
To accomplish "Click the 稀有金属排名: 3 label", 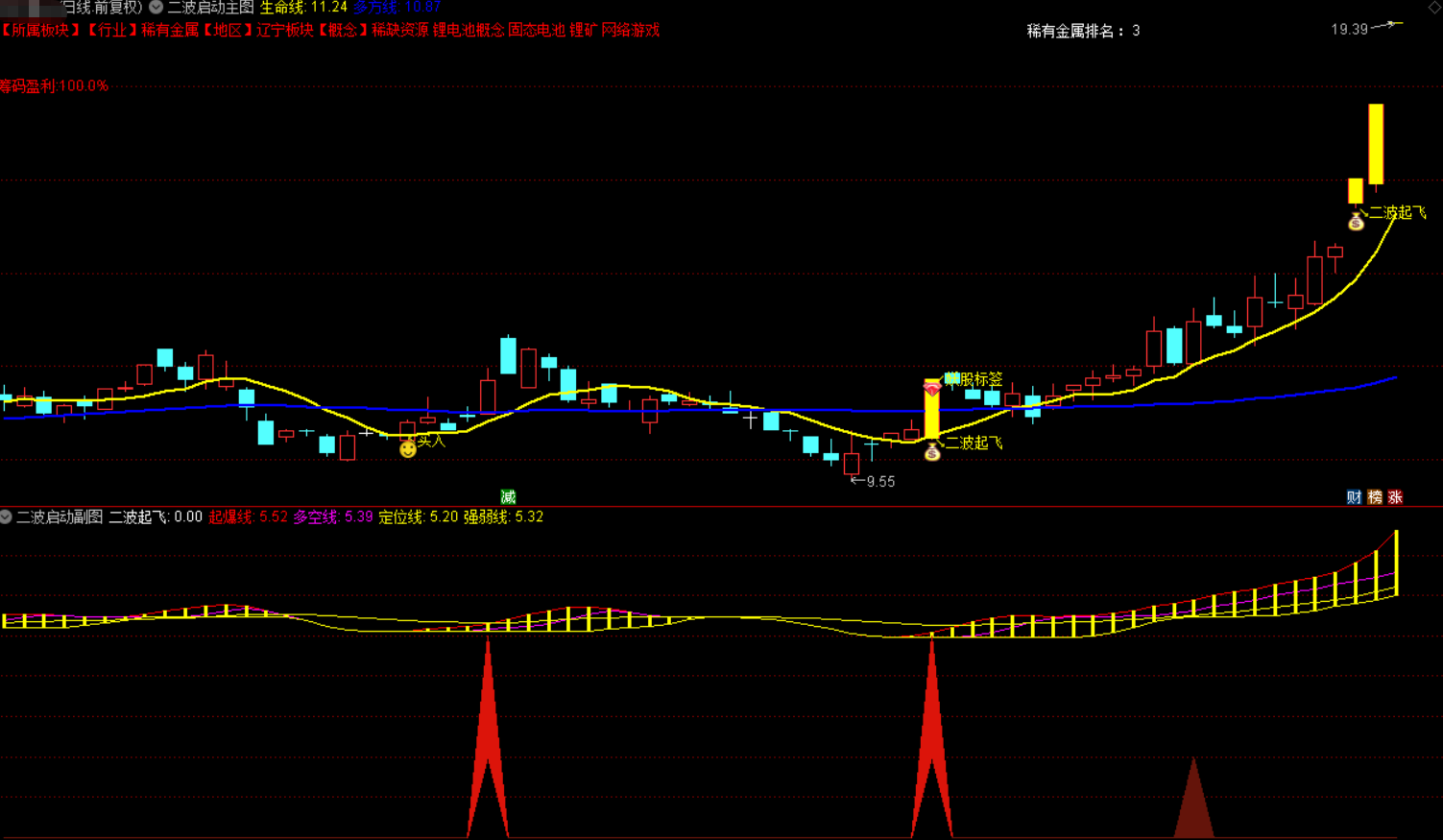I will pyautogui.click(x=1084, y=31).
